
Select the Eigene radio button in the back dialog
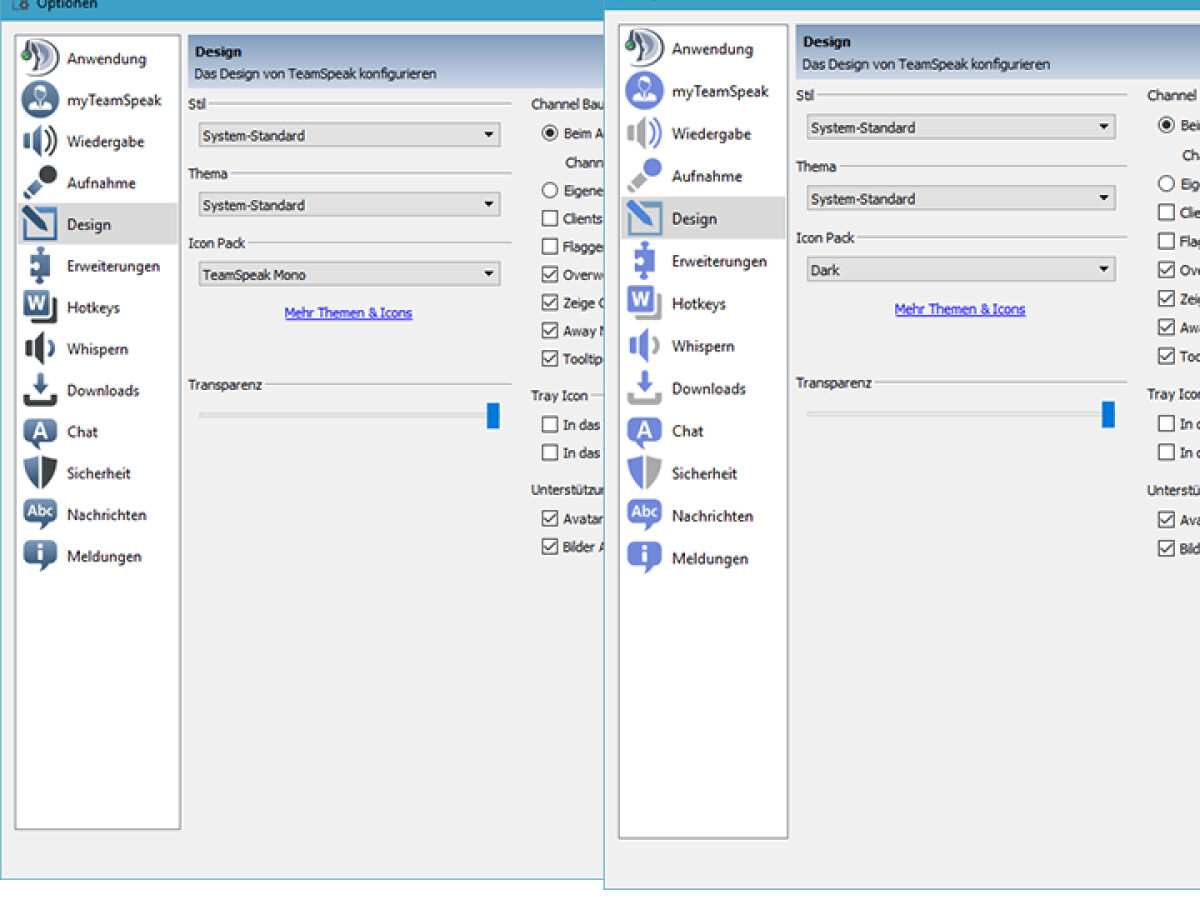(550, 190)
